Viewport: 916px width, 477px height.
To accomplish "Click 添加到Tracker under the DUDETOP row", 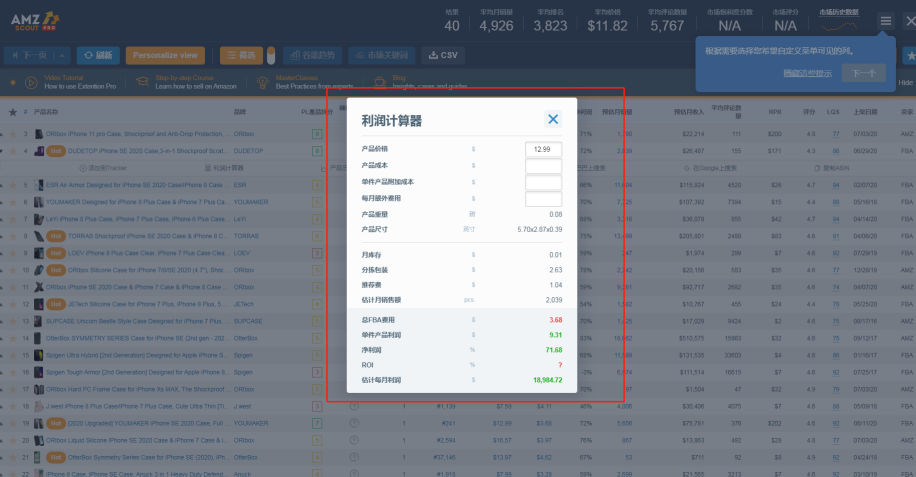I will click(x=103, y=168).
